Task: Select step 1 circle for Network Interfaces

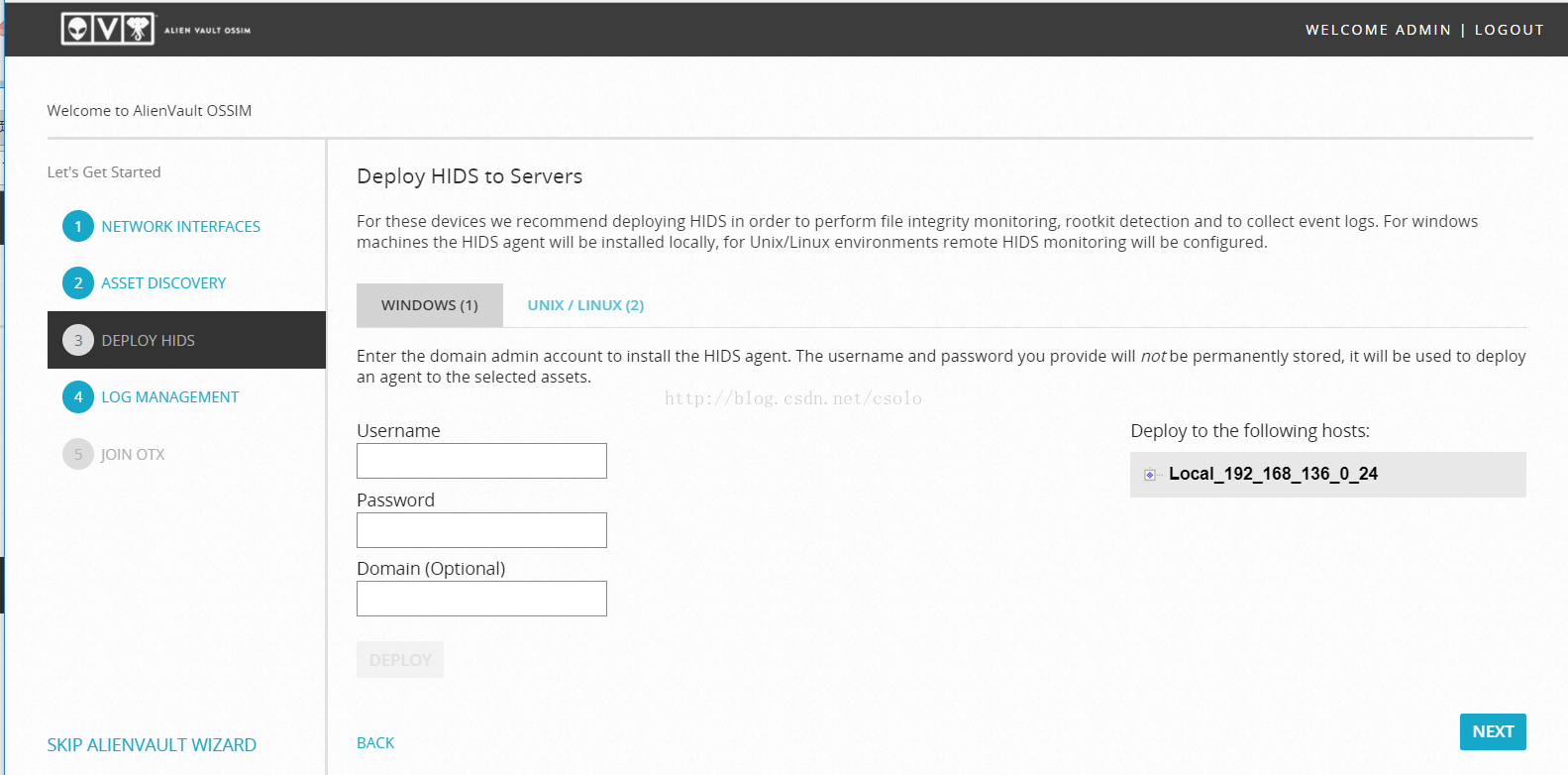Action: (78, 226)
